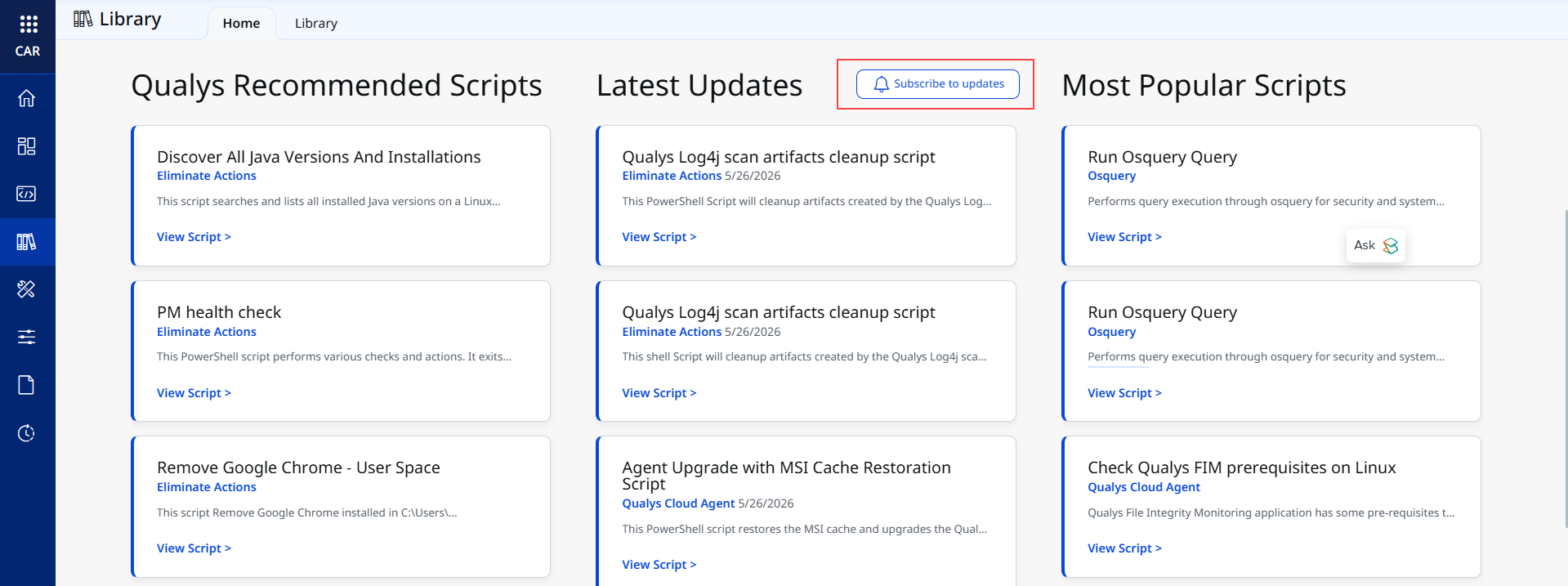The width and height of the screenshot is (1568, 586).
Task: Open the Scripts code sidebar icon
Action: point(27,194)
